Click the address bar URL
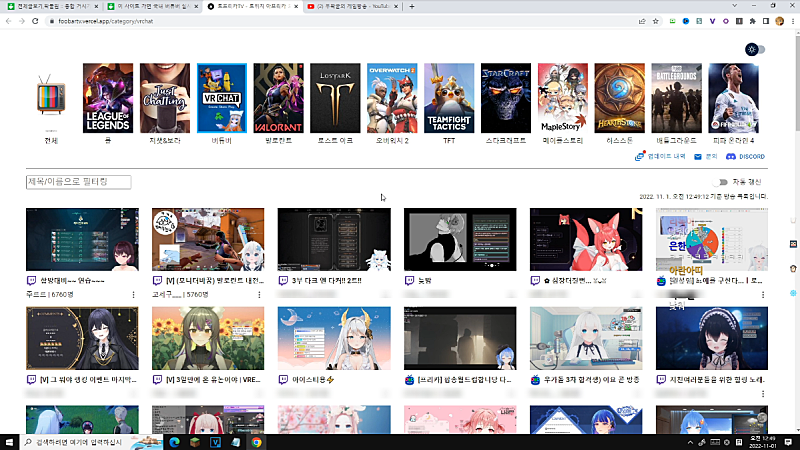 click(106, 21)
